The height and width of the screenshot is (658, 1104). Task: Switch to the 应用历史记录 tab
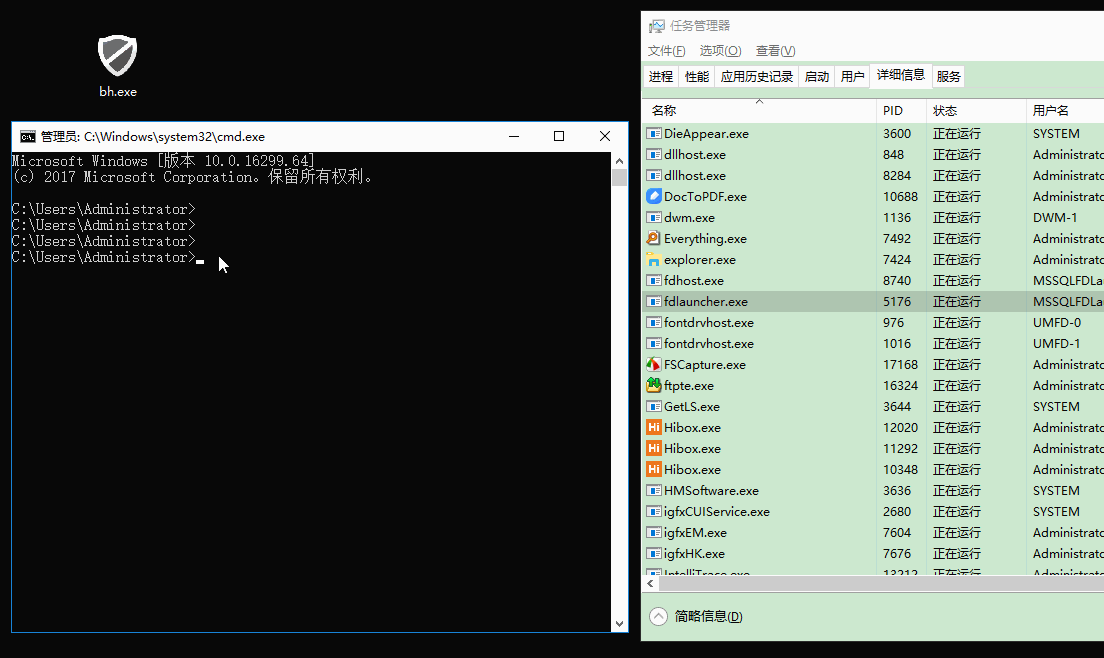tap(757, 77)
